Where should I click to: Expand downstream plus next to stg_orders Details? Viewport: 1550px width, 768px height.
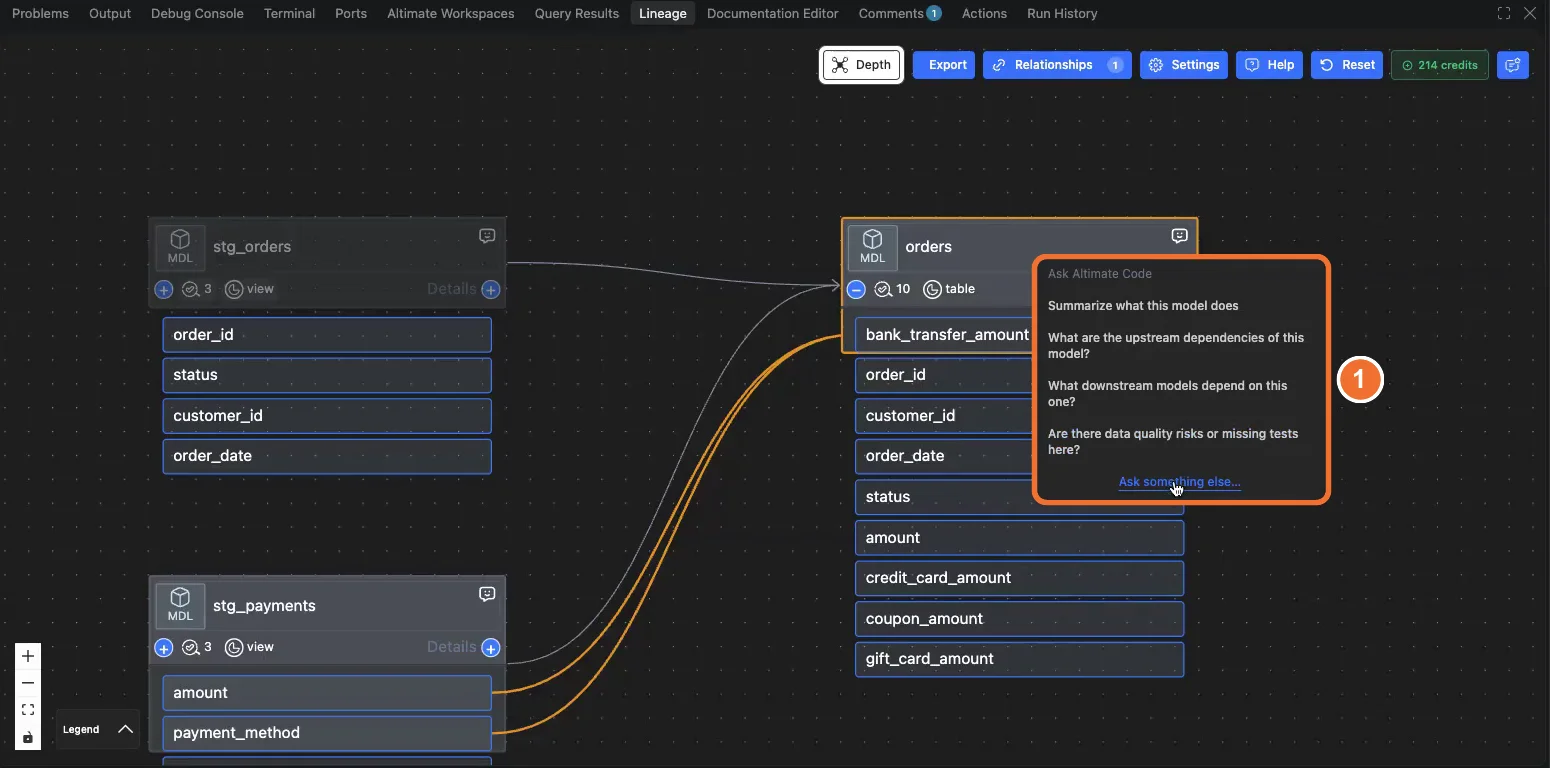tap(491, 289)
